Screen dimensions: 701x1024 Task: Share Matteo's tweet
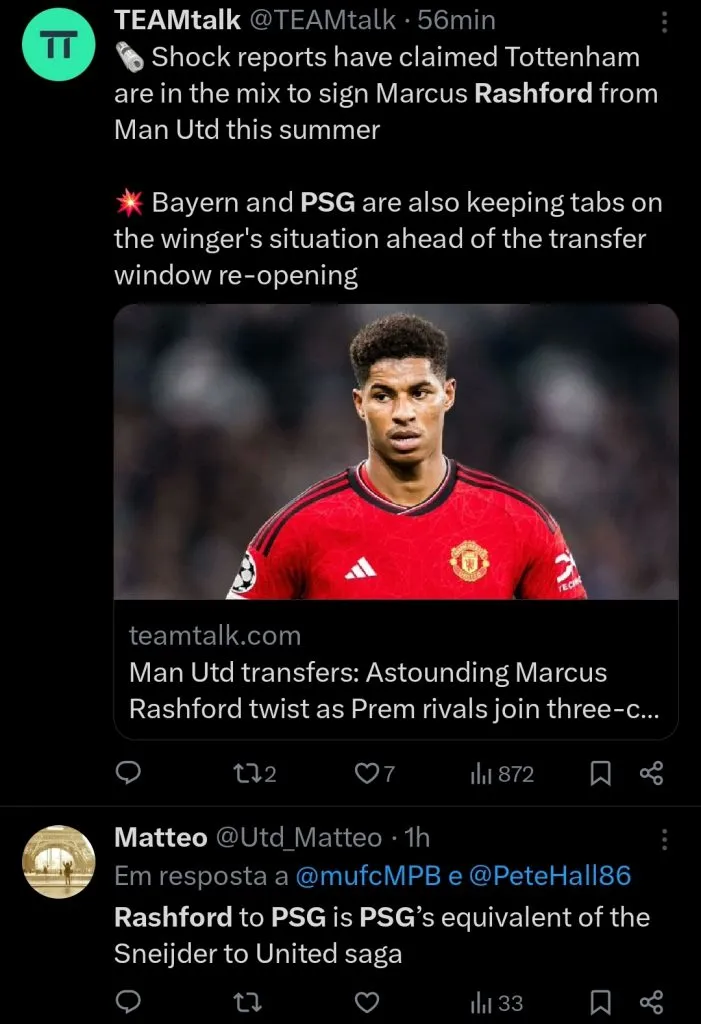[x=651, y=1002]
